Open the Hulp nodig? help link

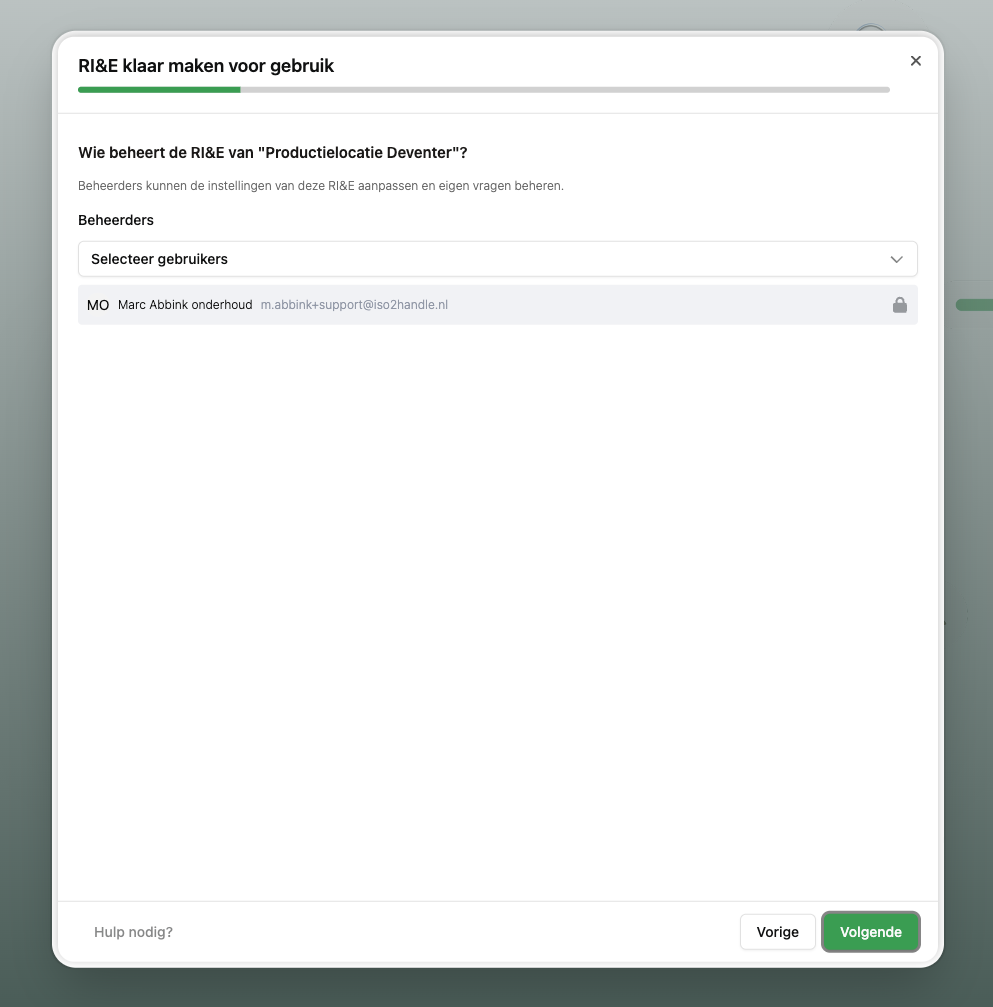133,932
